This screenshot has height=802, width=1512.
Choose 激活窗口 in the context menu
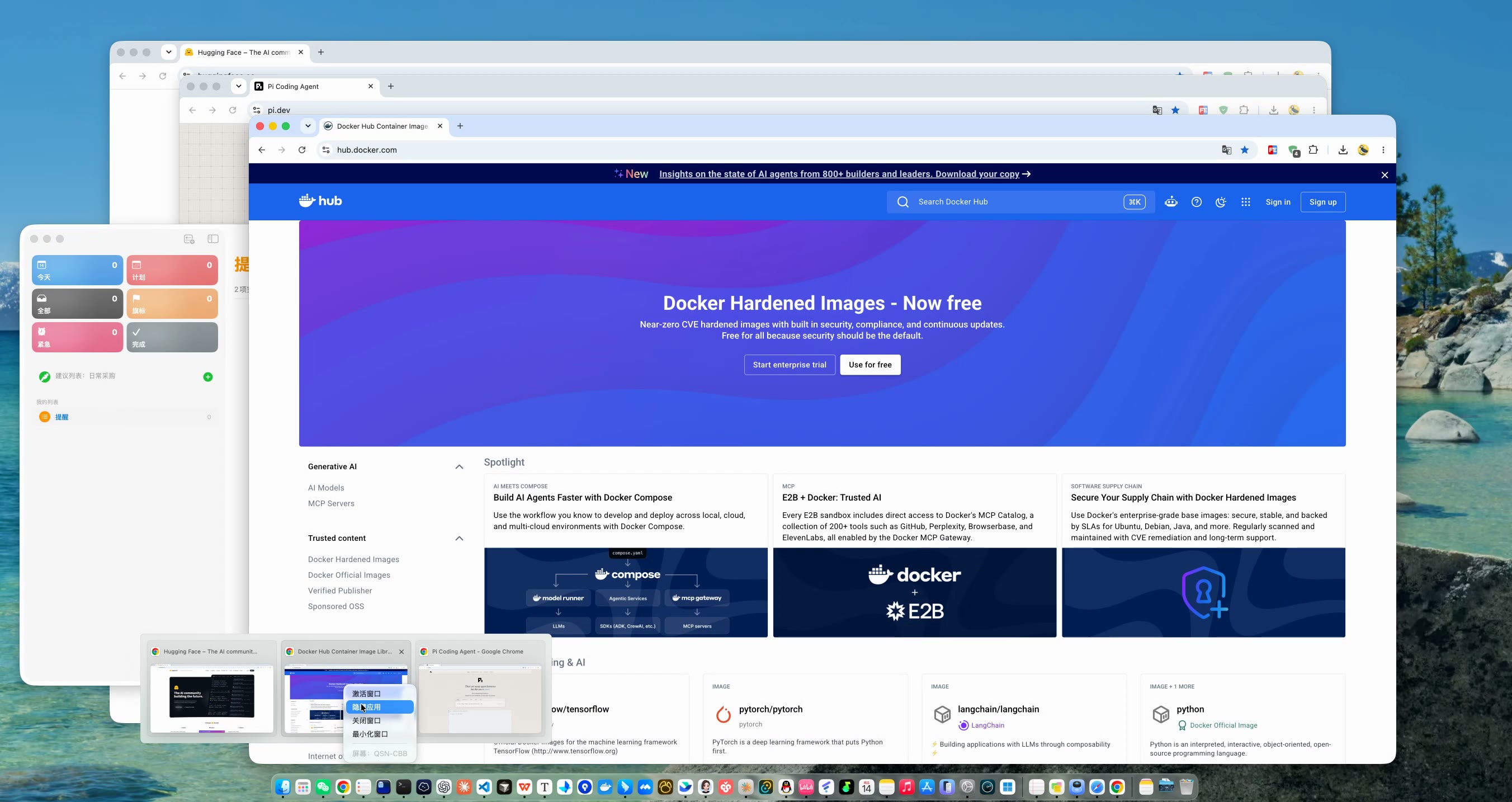pos(380,694)
